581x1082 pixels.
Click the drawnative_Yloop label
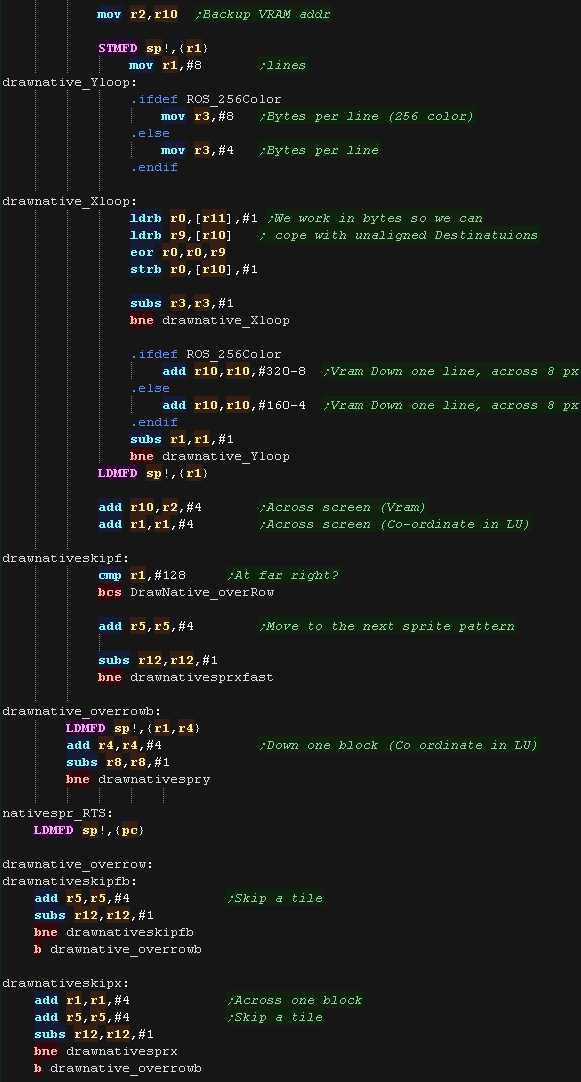point(70,82)
